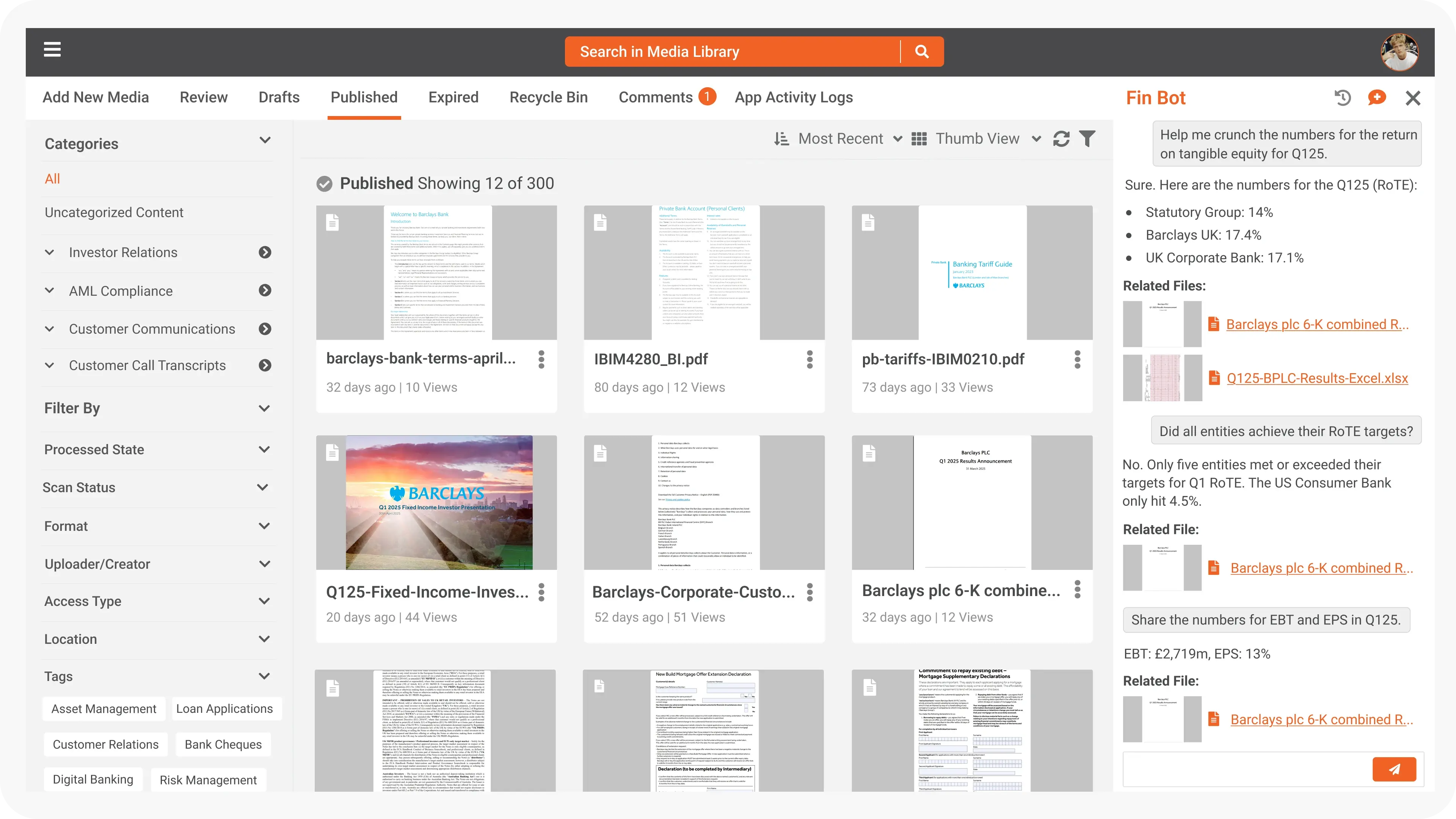Toggle the Risk Management tag filter
Screen dimensions: 1456x819
[x=208, y=780]
